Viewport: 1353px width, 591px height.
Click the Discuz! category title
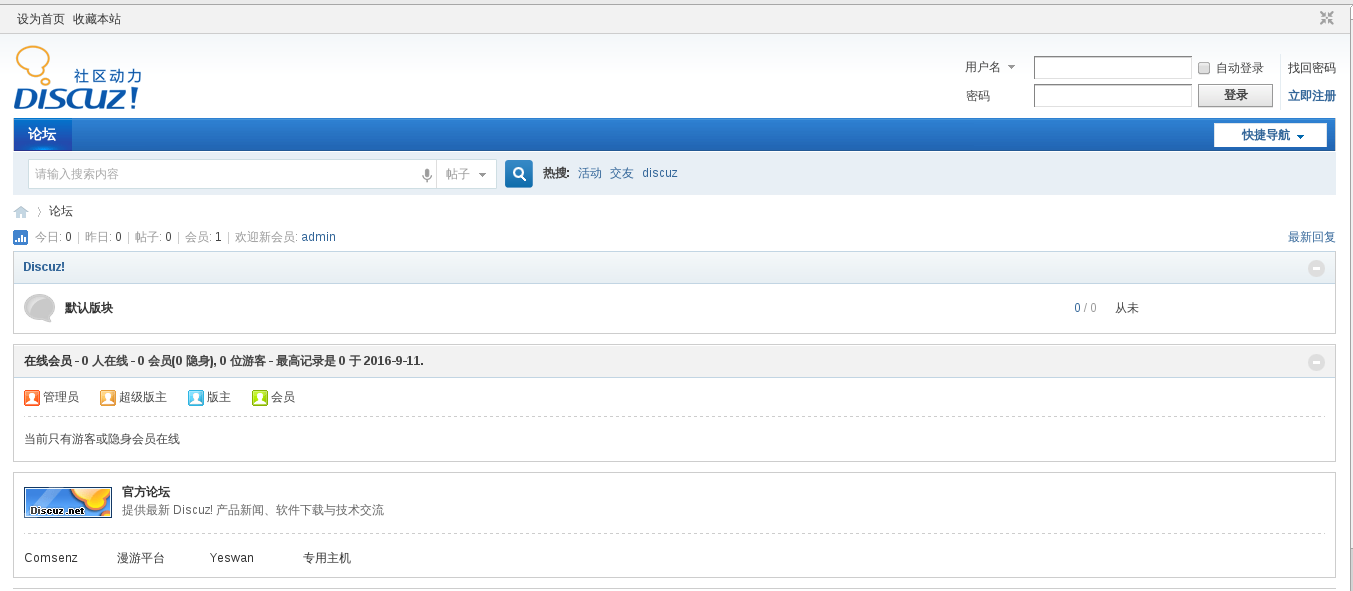pyautogui.click(x=44, y=267)
